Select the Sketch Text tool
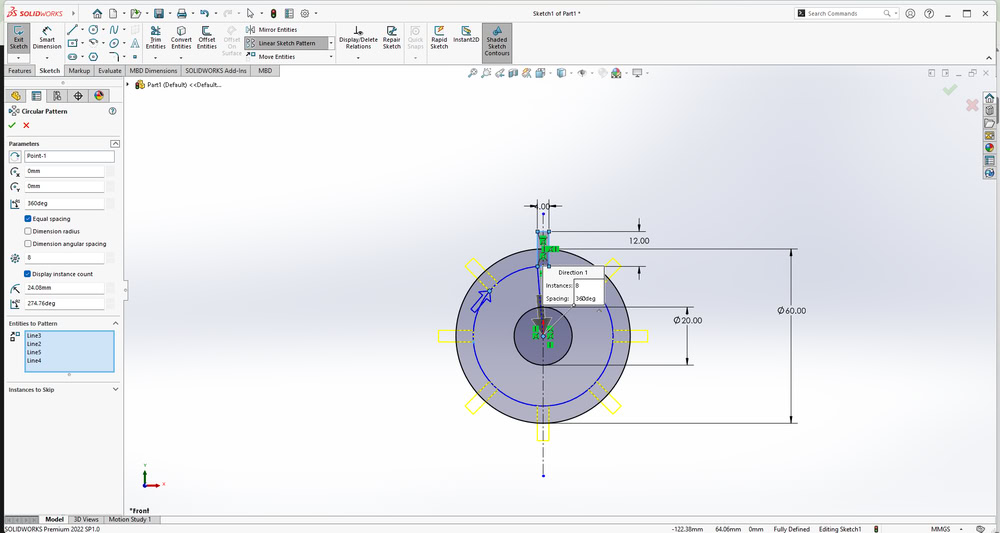 [x=135, y=43]
